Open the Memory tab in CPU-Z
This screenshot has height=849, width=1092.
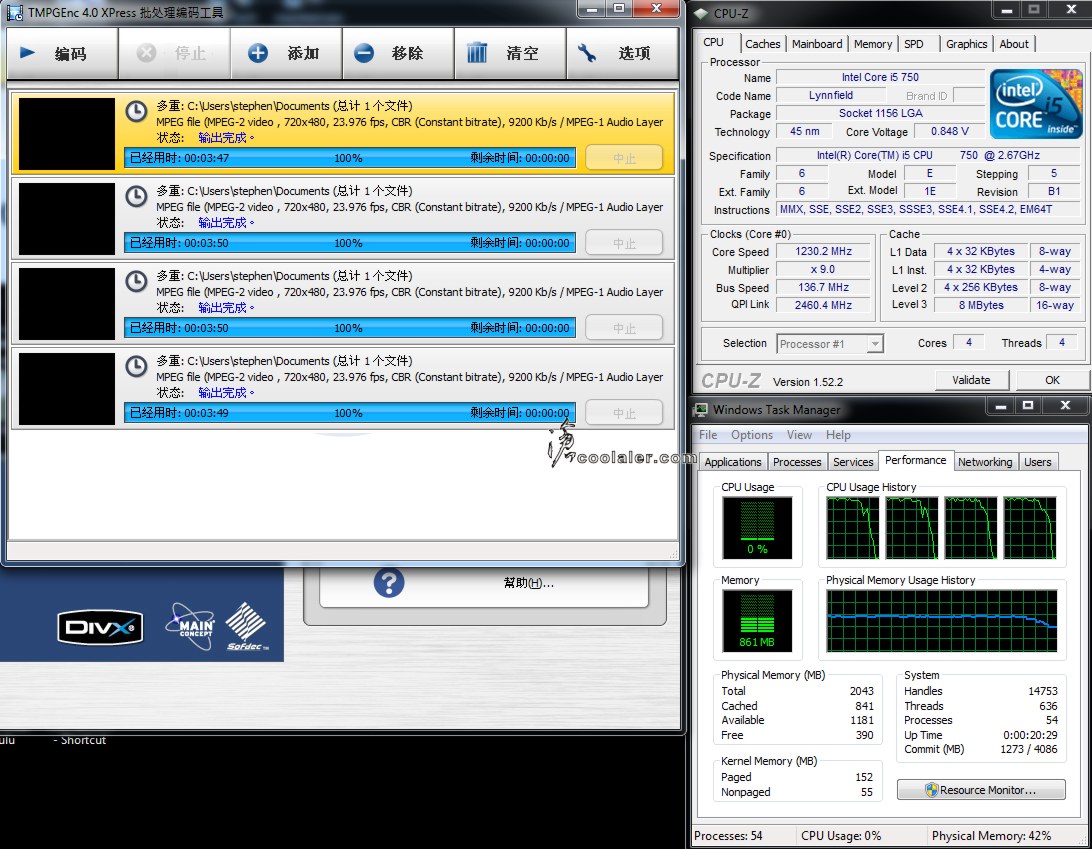point(873,44)
